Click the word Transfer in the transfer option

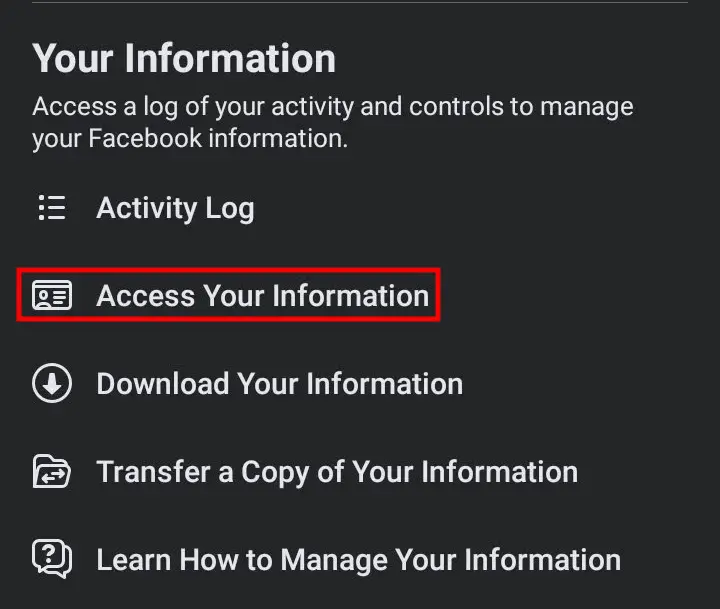(x=153, y=472)
